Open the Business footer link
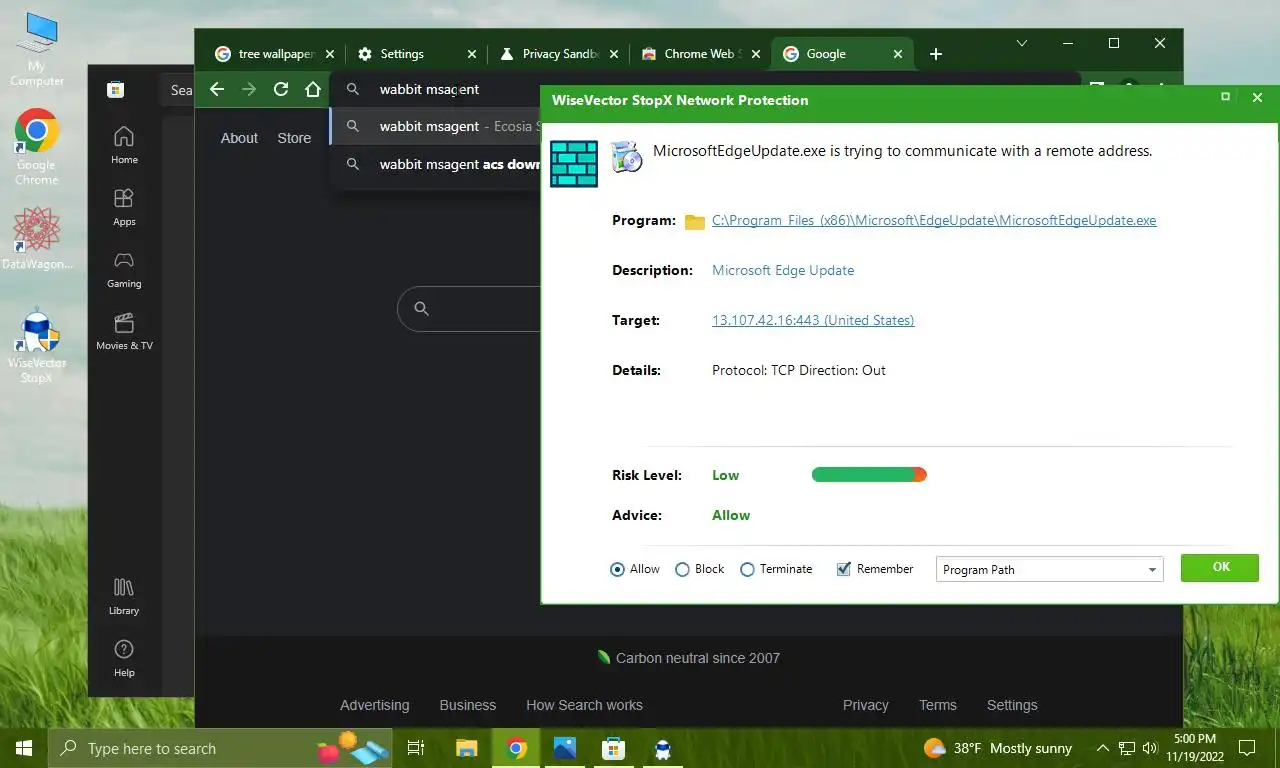The width and height of the screenshot is (1280, 768). (468, 705)
